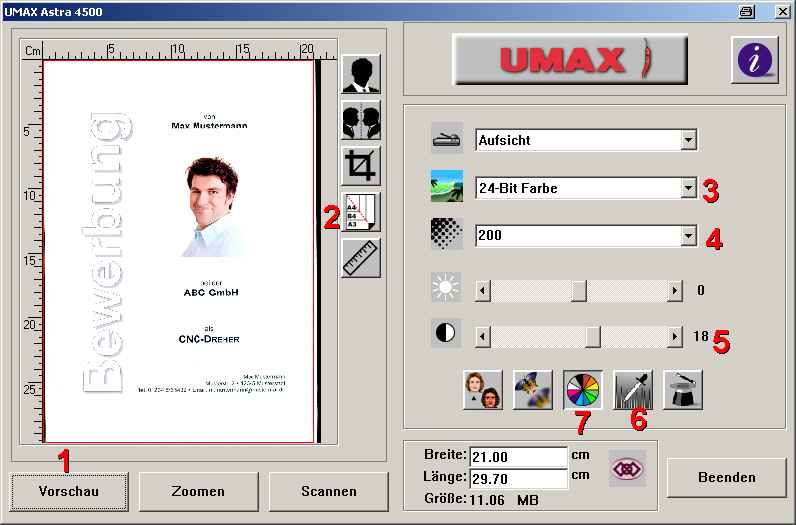
Task: Close the UMAX Astra 4500 window
Action: pyautogui.click(x=782, y=11)
